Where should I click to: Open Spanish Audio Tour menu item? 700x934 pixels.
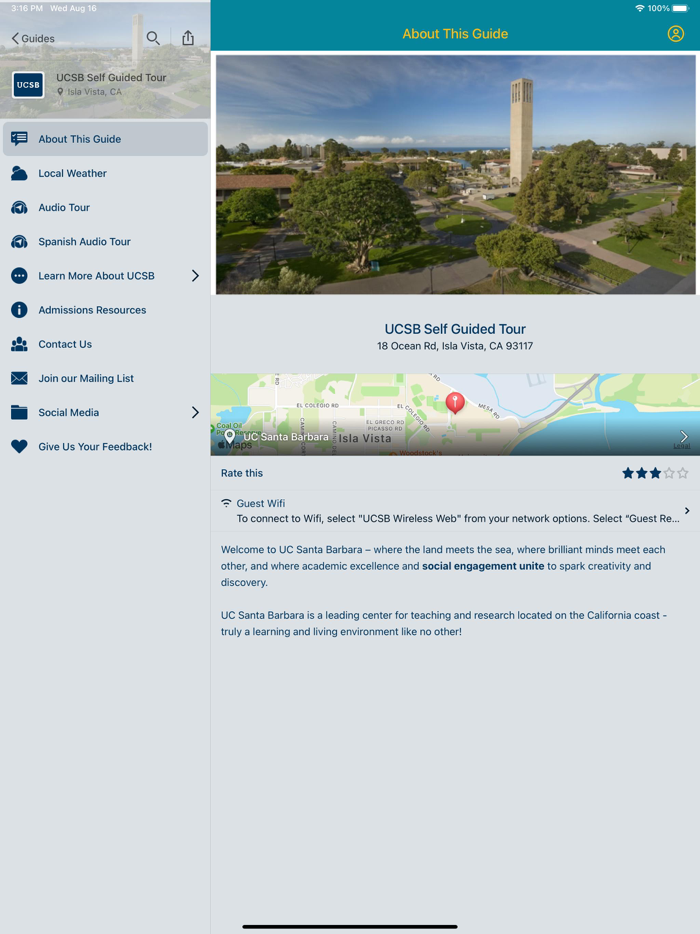coord(105,242)
